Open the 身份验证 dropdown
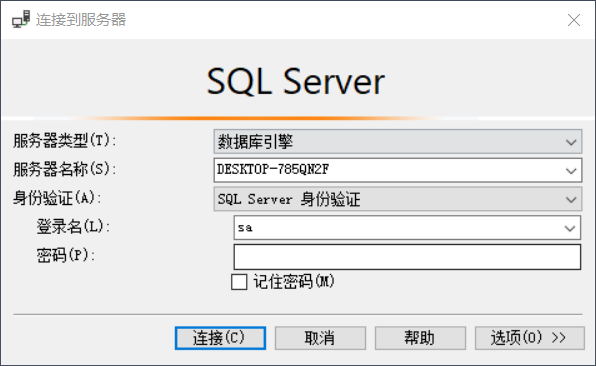Viewport: 596px width, 366px height. click(x=398, y=199)
